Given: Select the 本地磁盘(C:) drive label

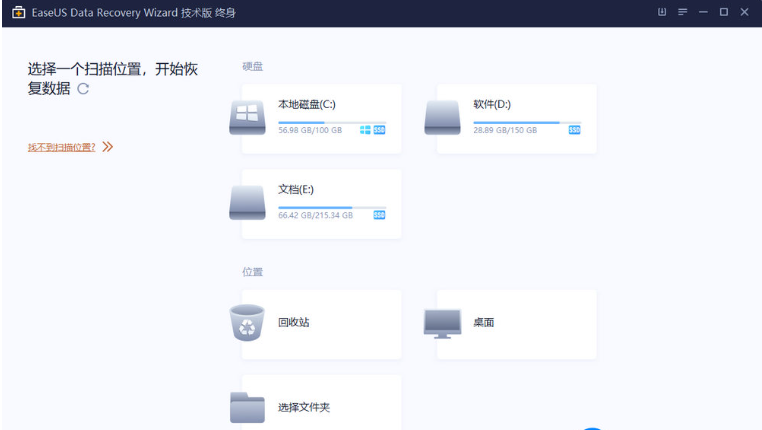Looking at the screenshot, I should (307, 104).
